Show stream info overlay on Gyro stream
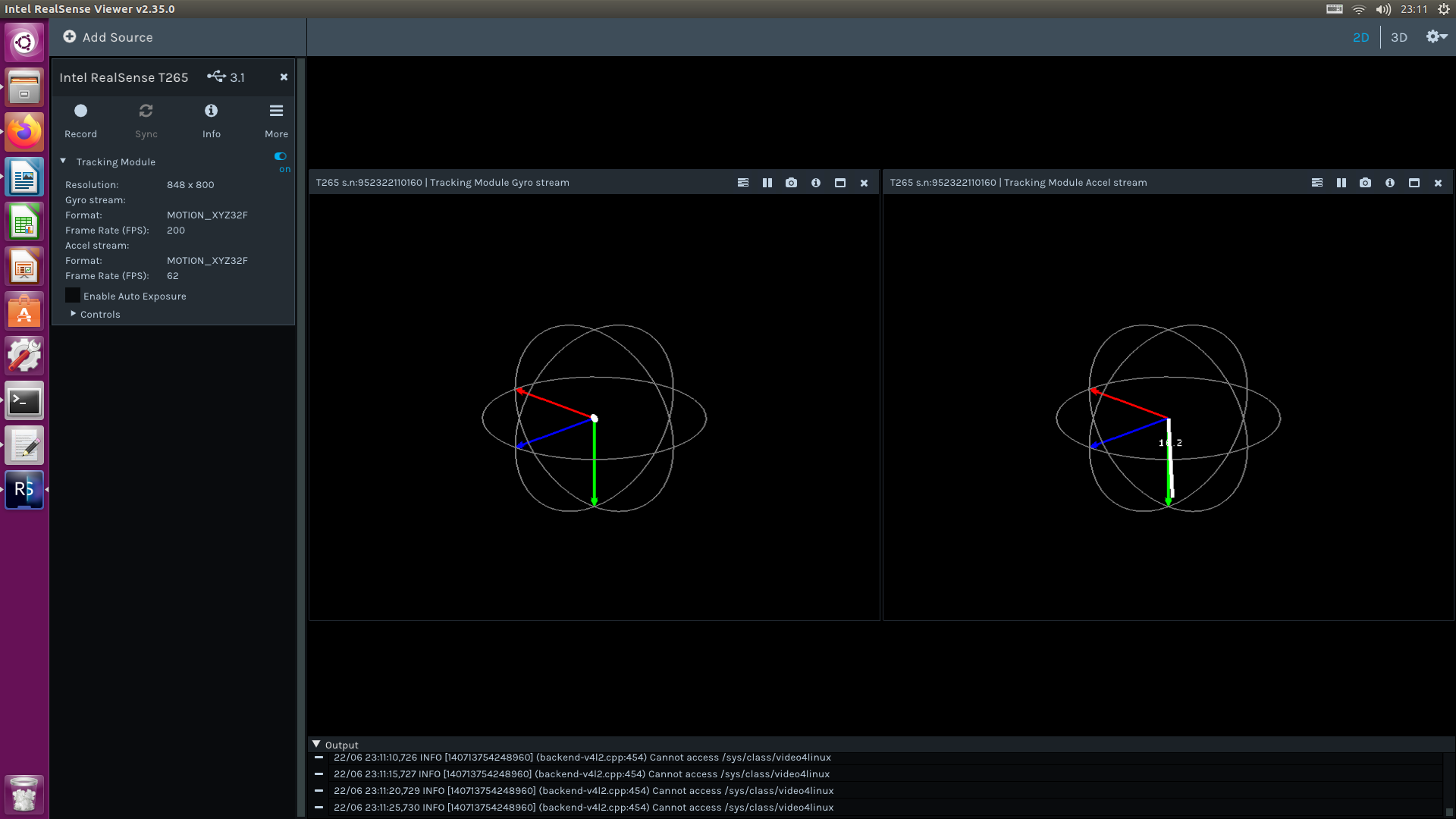1456x819 pixels. pos(816,183)
